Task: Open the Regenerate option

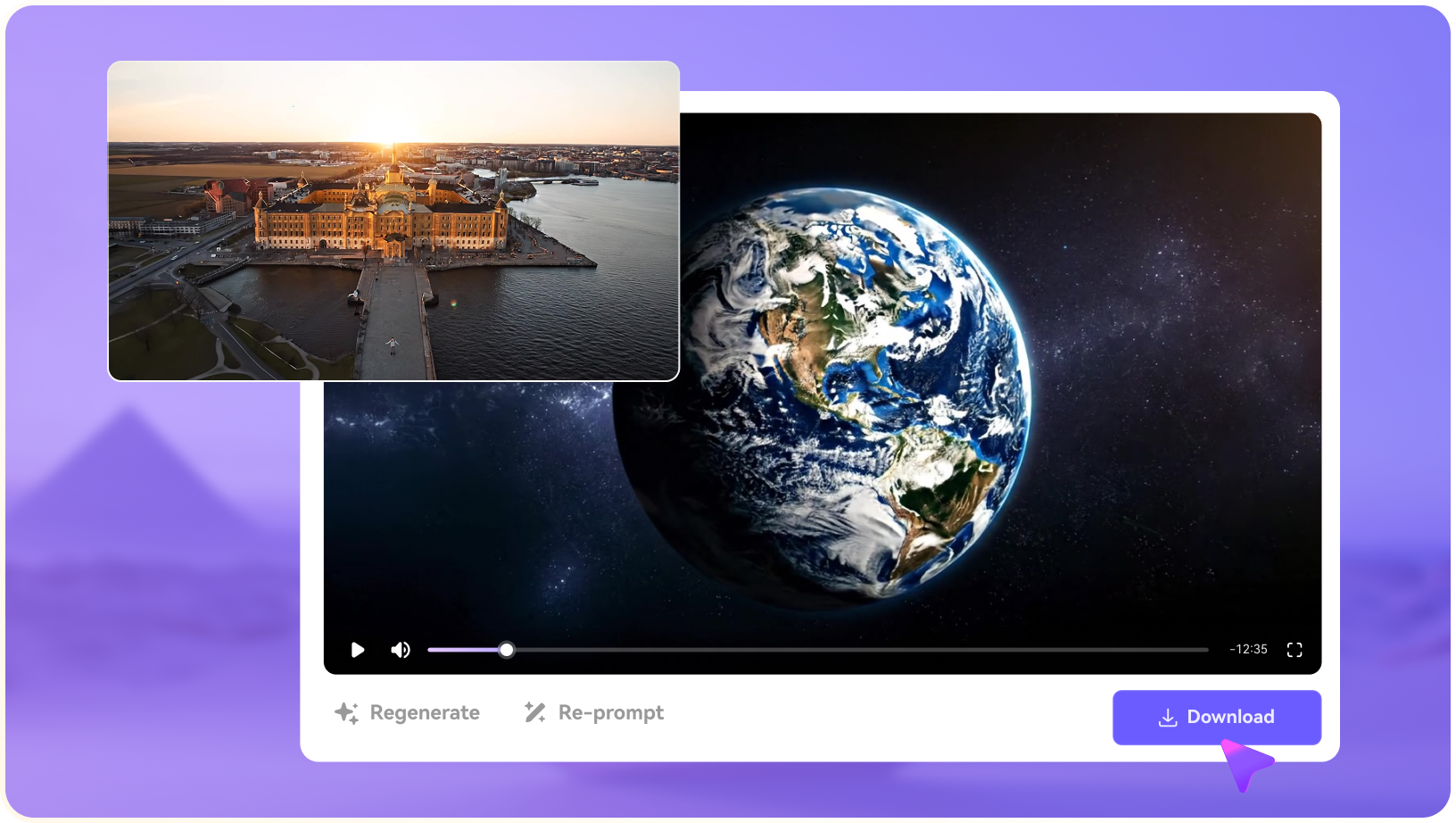Action: 425,712
